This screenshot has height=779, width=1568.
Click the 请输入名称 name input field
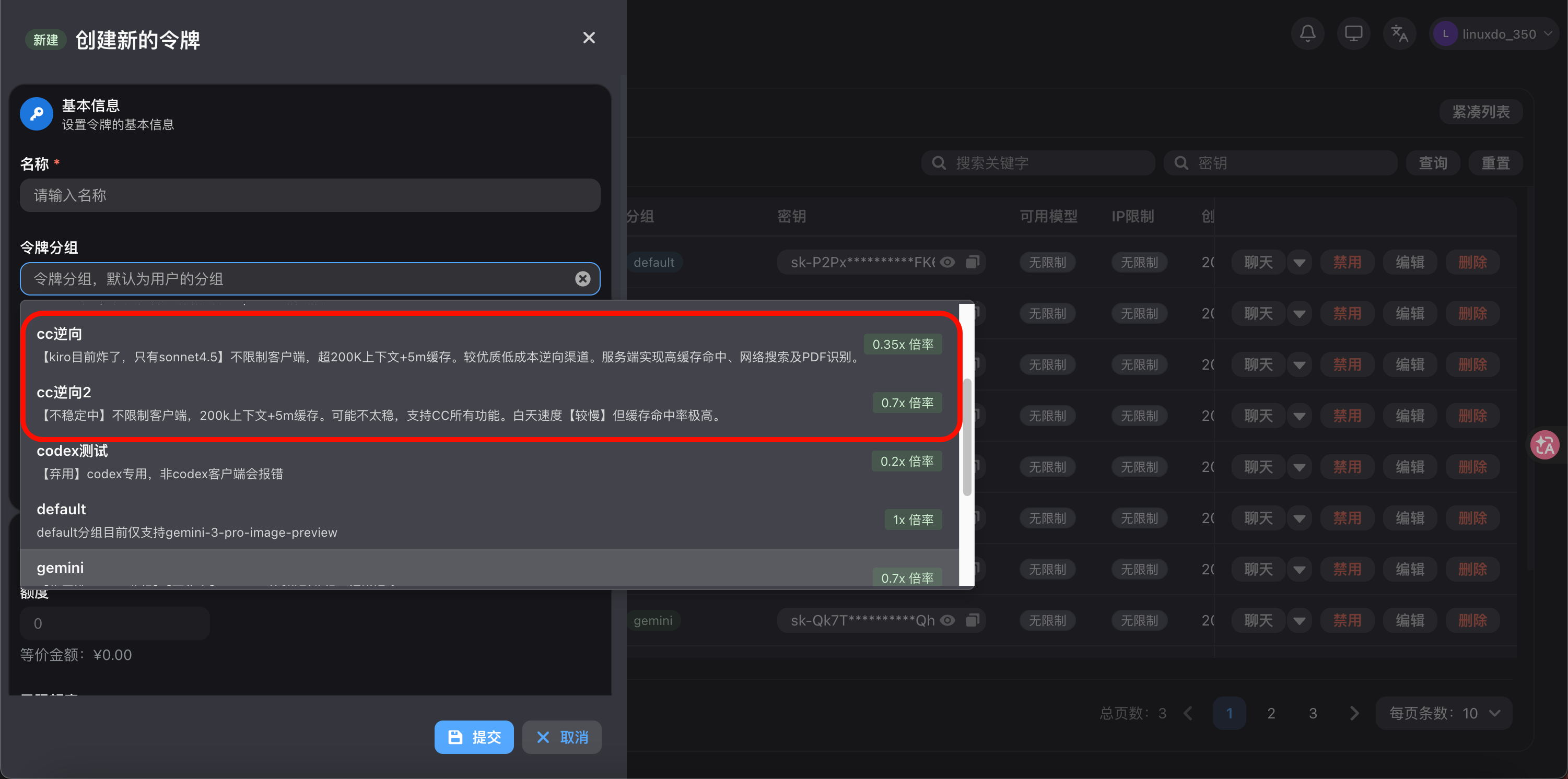tap(310, 195)
